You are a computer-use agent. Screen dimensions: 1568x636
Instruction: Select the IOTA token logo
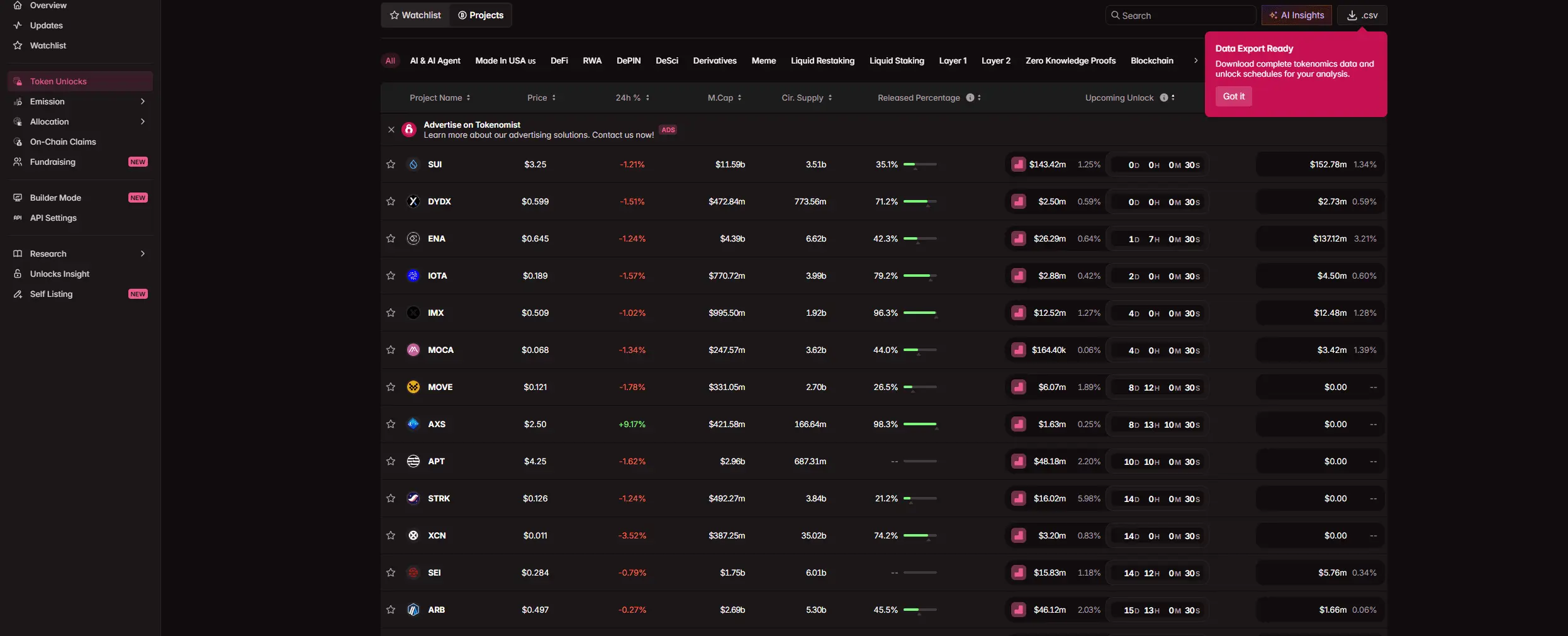[x=413, y=276]
